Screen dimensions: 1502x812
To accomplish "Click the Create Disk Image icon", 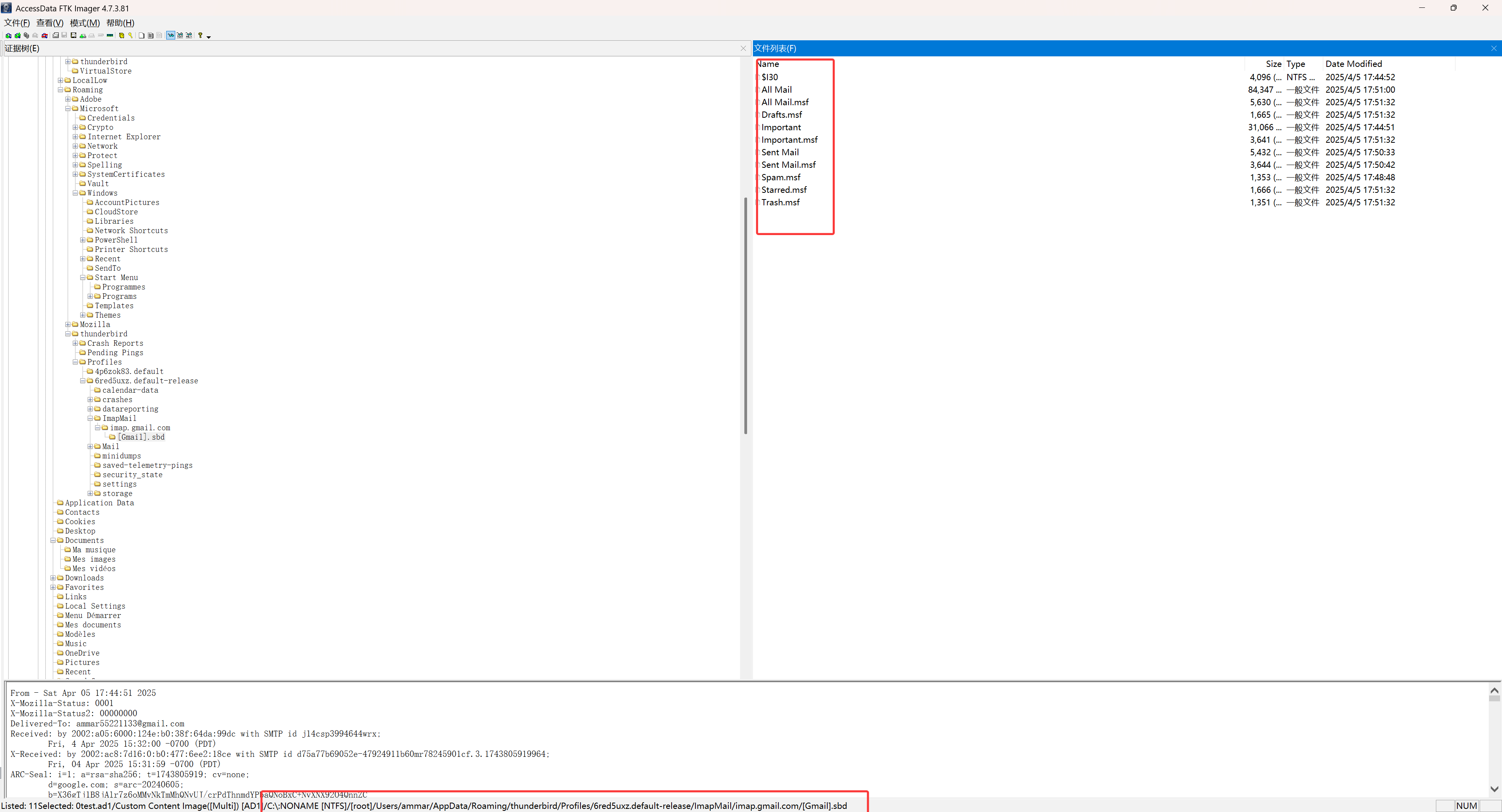I will coord(56,36).
